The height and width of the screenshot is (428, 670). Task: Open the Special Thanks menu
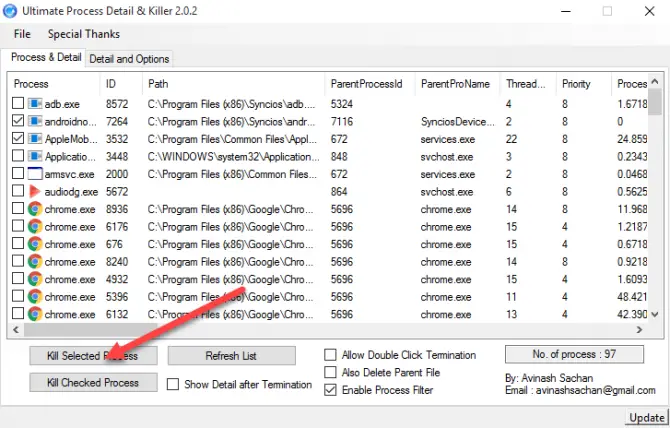[x=84, y=34]
